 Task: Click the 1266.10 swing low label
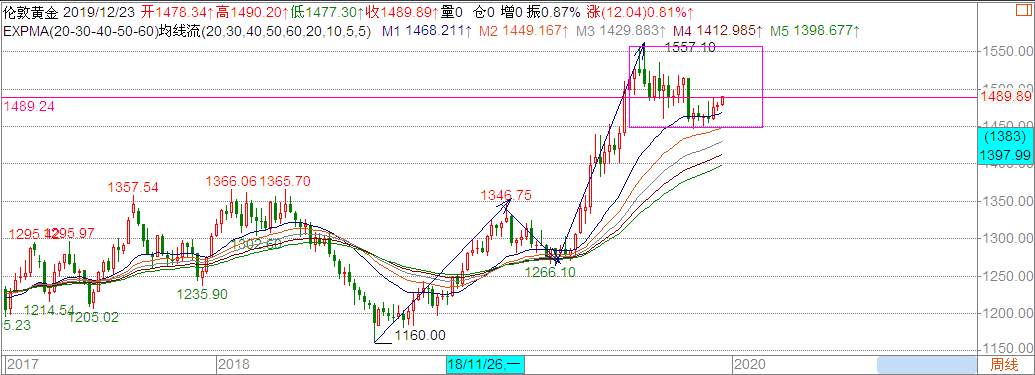tap(551, 271)
